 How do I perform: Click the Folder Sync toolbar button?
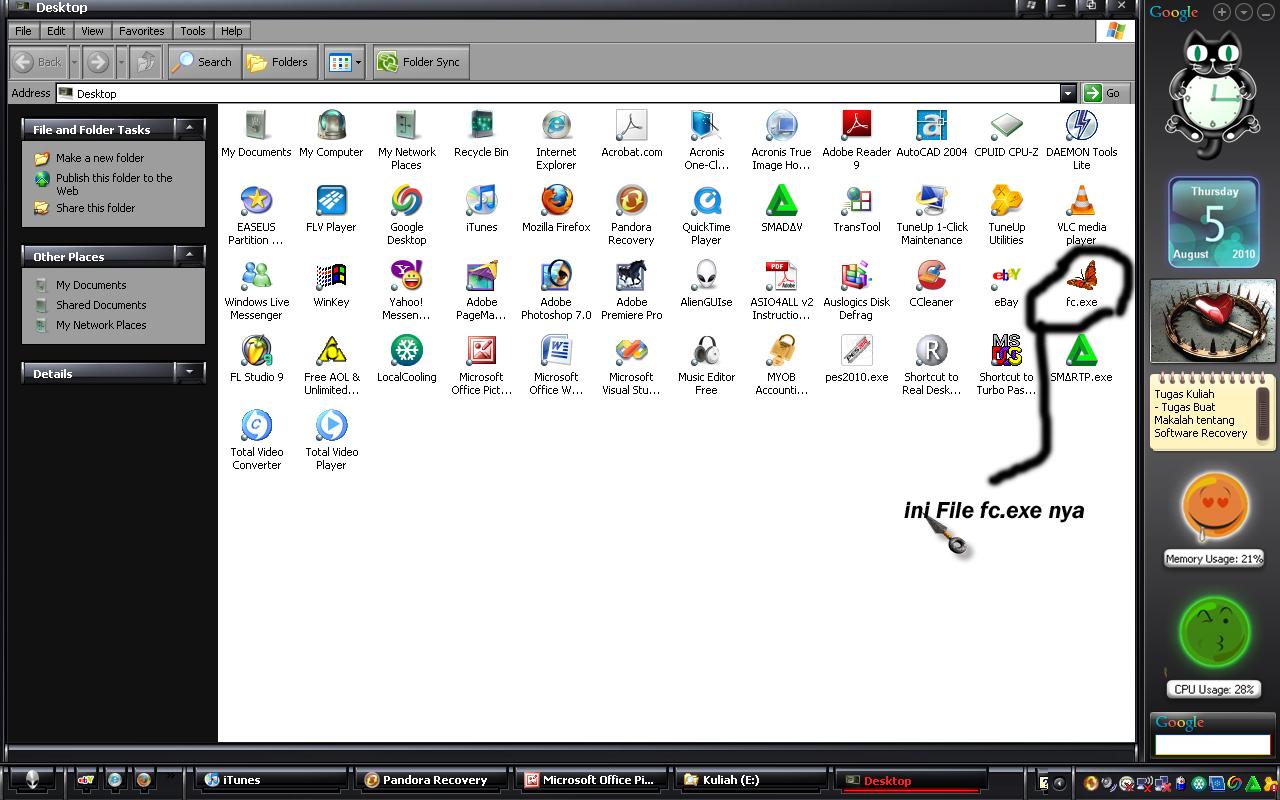(420, 62)
